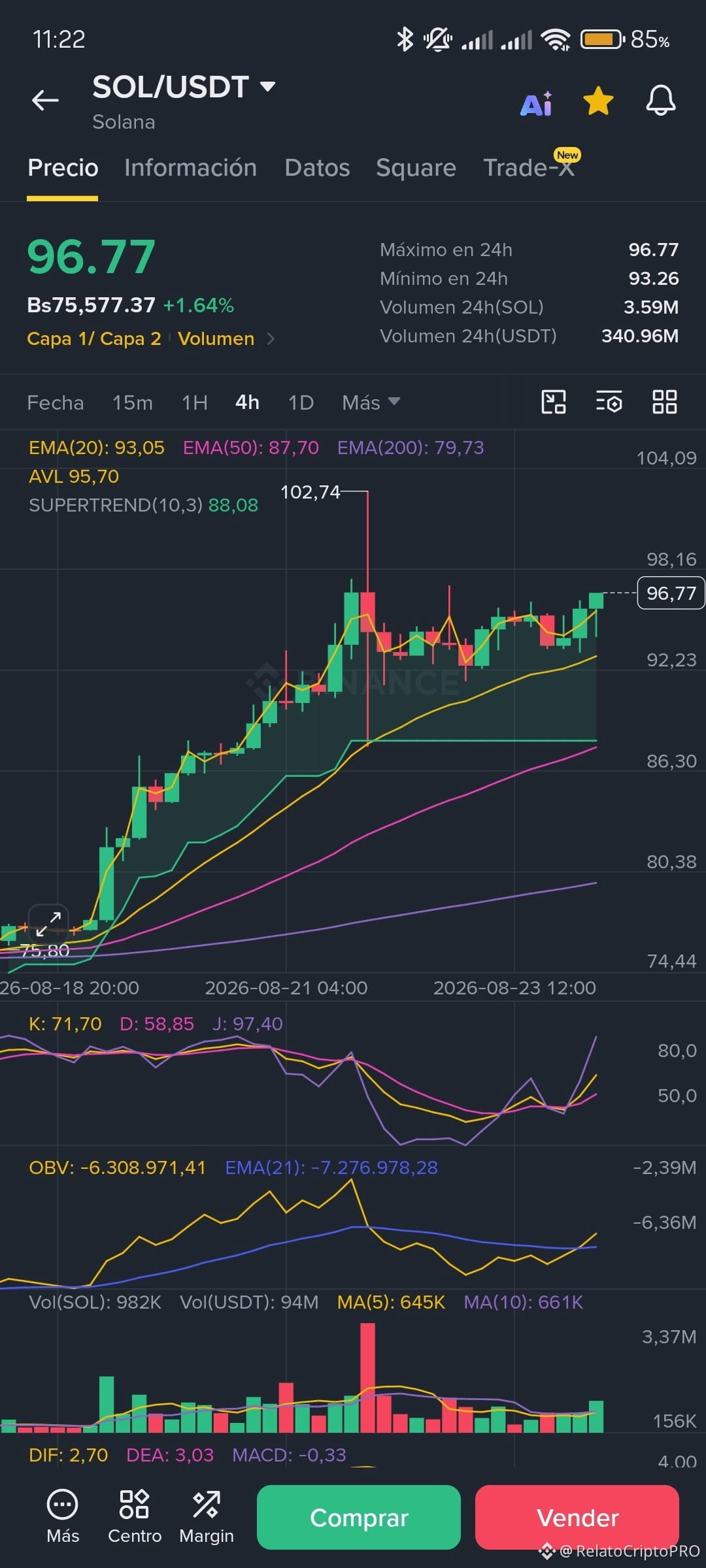706x1568 pixels.
Task: Tap the 96,77 current price label
Action: (x=671, y=593)
